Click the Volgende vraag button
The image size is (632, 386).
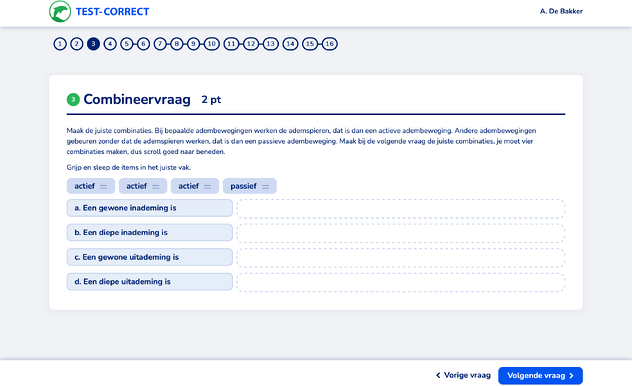pos(540,376)
